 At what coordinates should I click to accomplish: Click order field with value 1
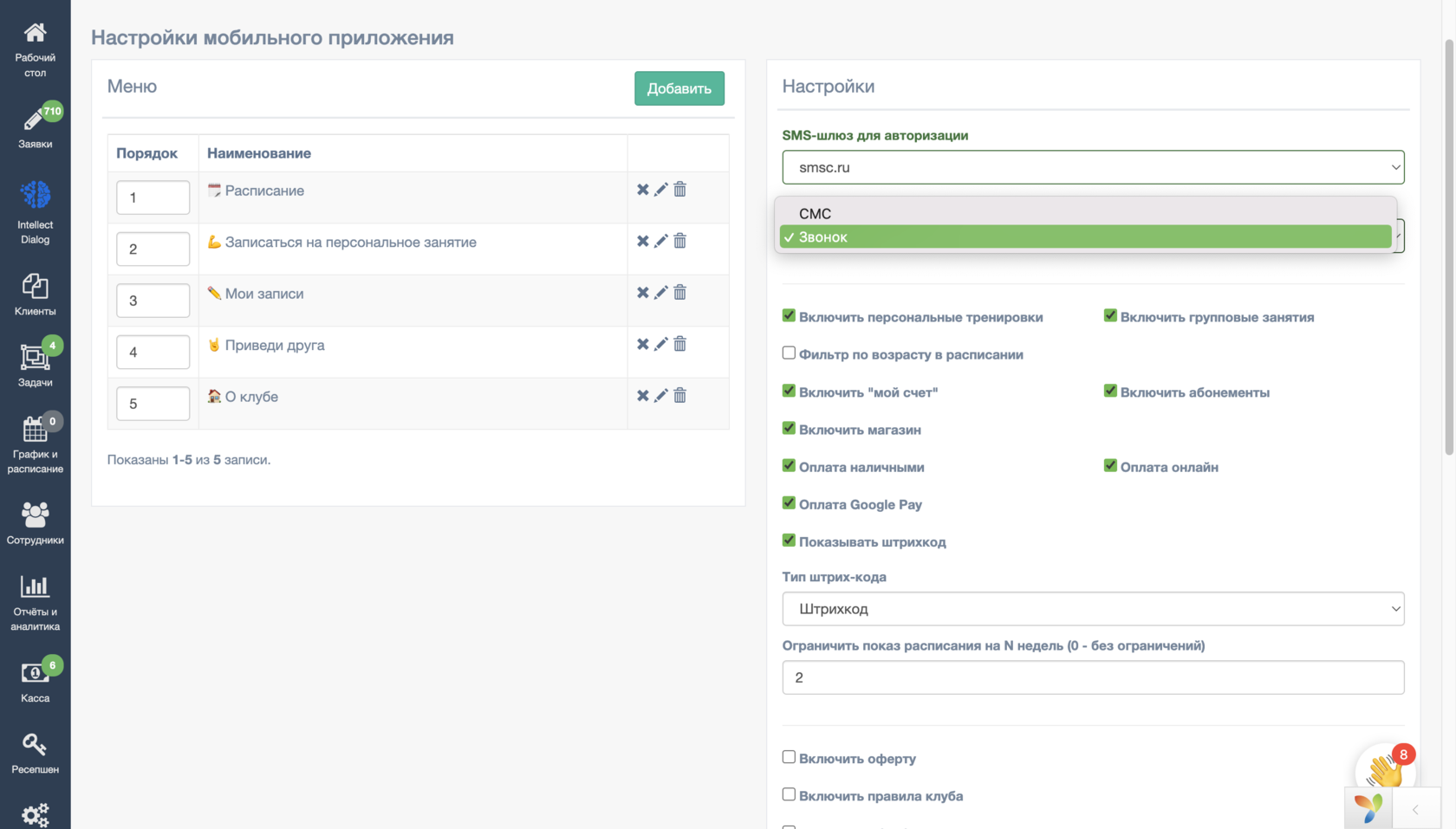tap(153, 198)
